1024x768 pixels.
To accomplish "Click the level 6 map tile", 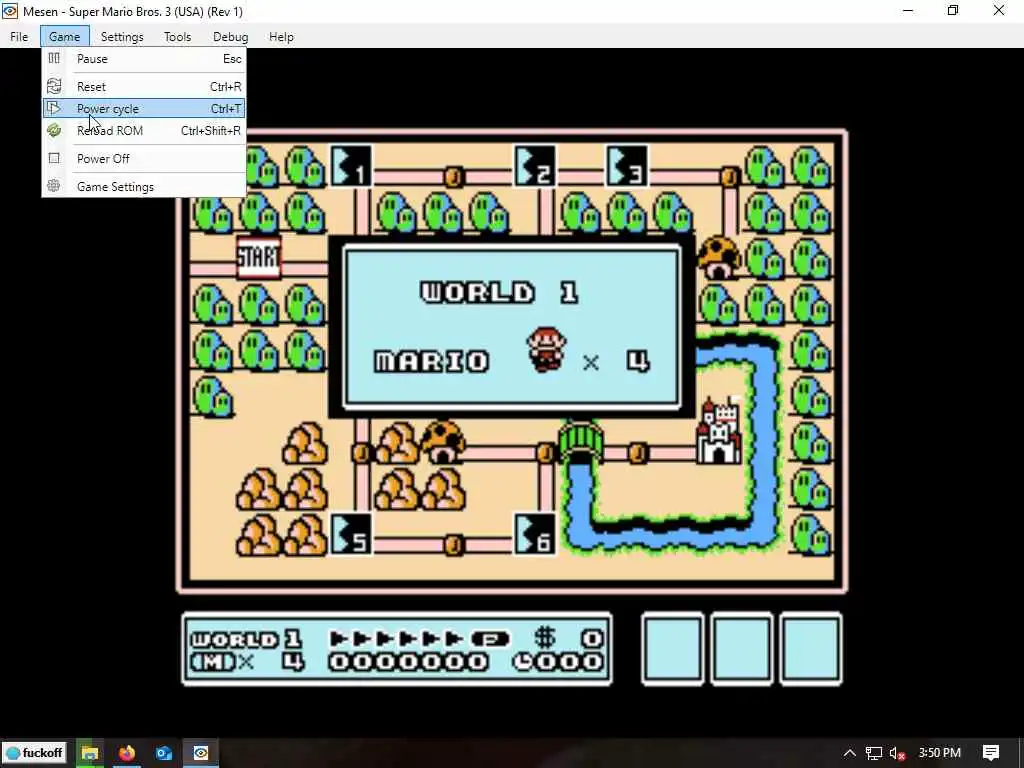I will tap(536, 534).
